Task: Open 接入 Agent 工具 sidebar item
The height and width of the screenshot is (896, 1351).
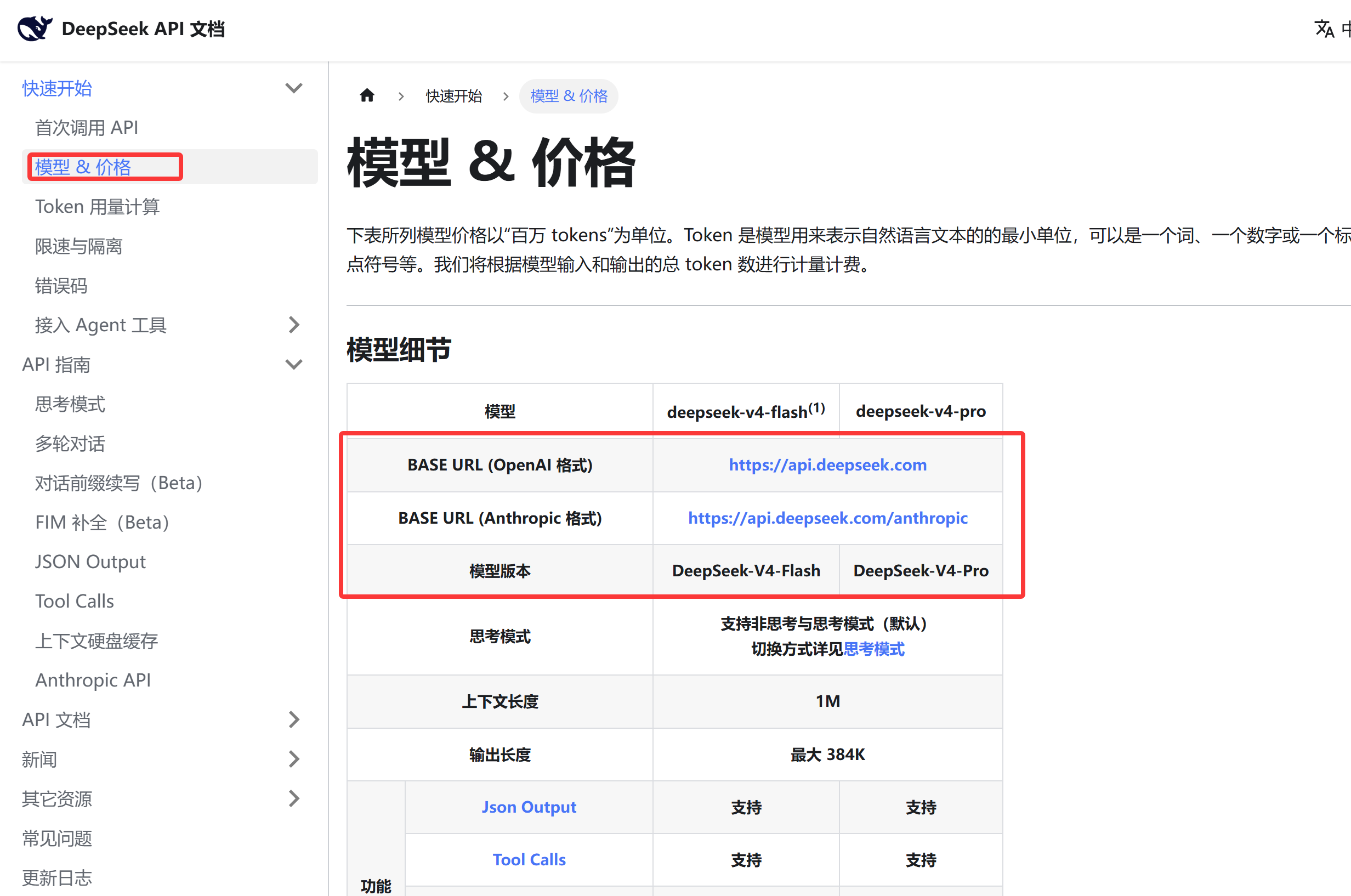Action: [x=100, y=325]
